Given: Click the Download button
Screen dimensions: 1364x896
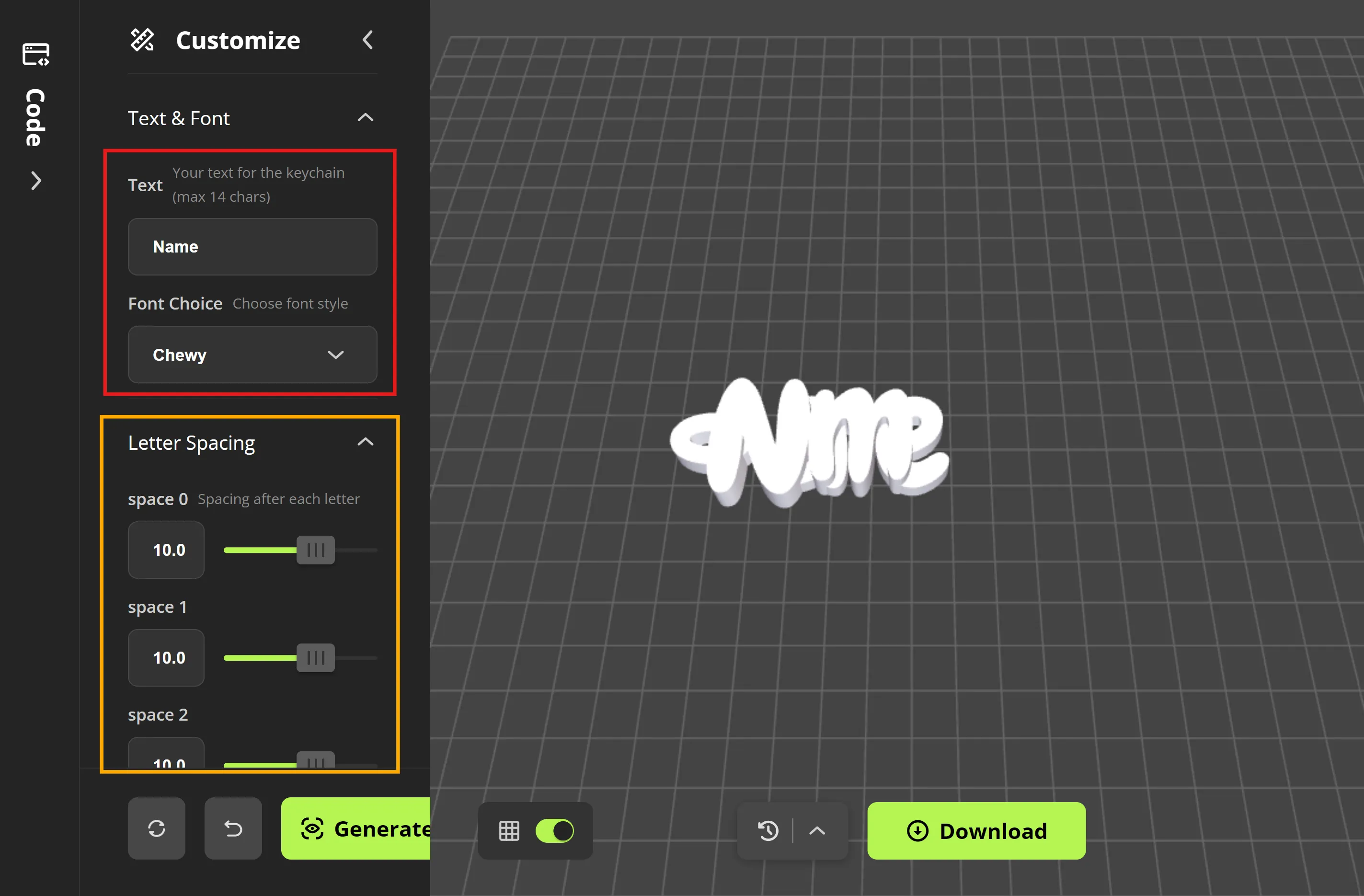Looking at the screenshot, I should pos(976,831).
